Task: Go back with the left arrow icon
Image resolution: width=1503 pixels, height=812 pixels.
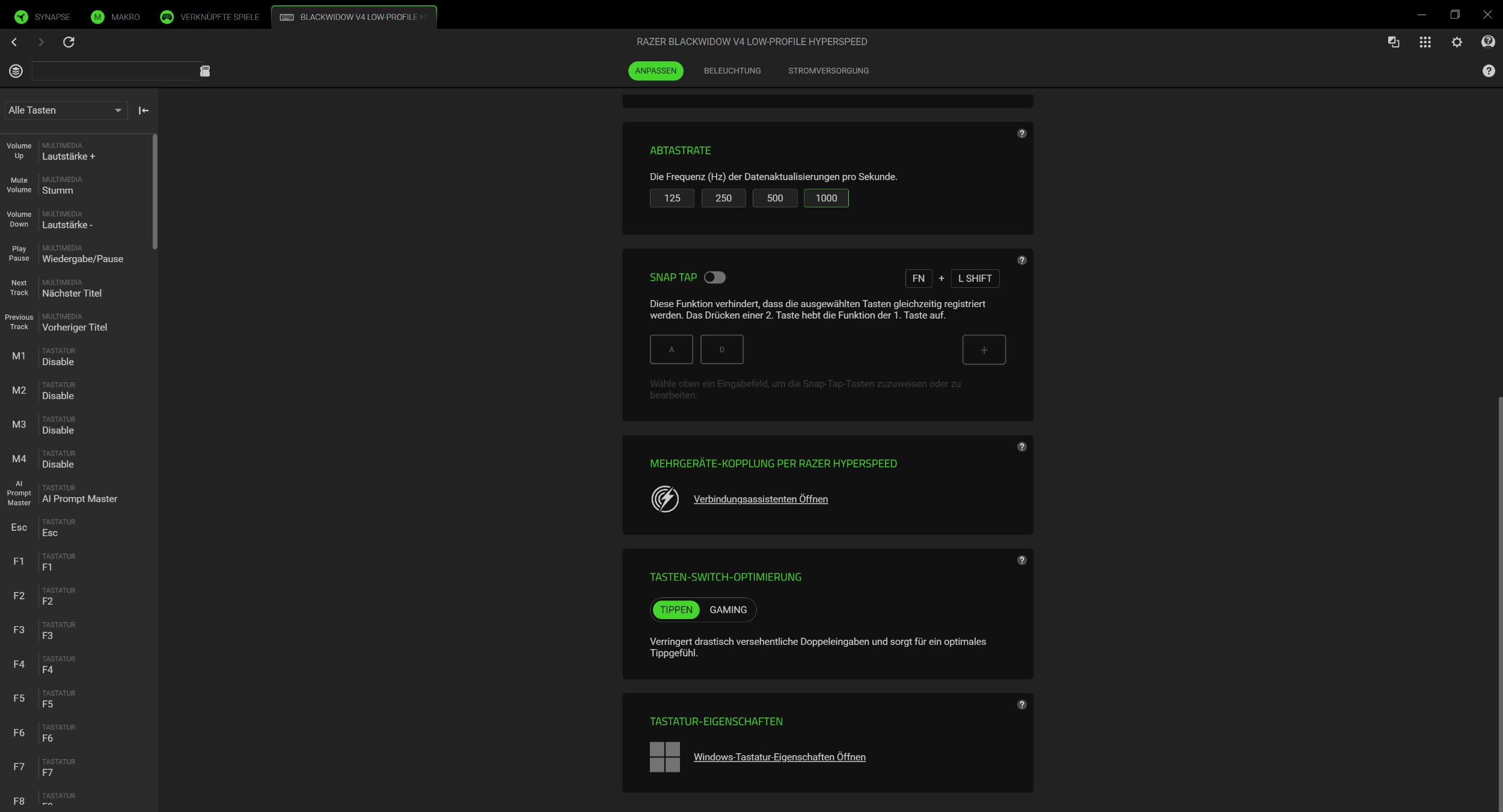Action: (x=14, y=42)
